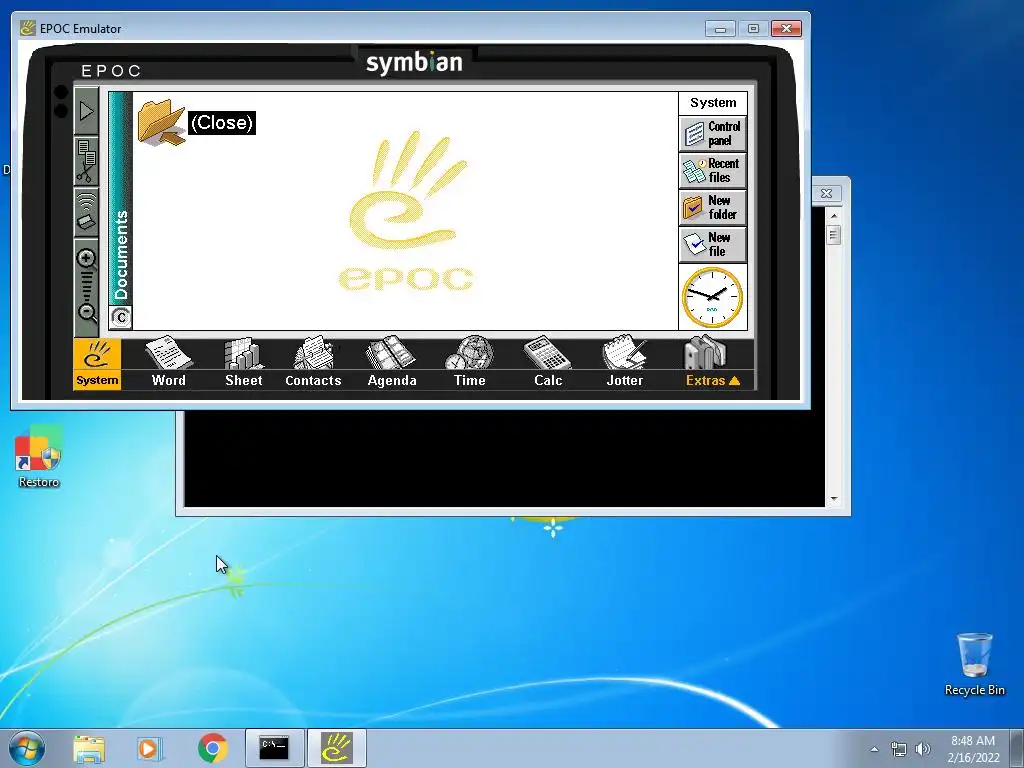Select the System button in the app bar
Viewport: 1024px width, 768px height.
(x=97, y=364)
